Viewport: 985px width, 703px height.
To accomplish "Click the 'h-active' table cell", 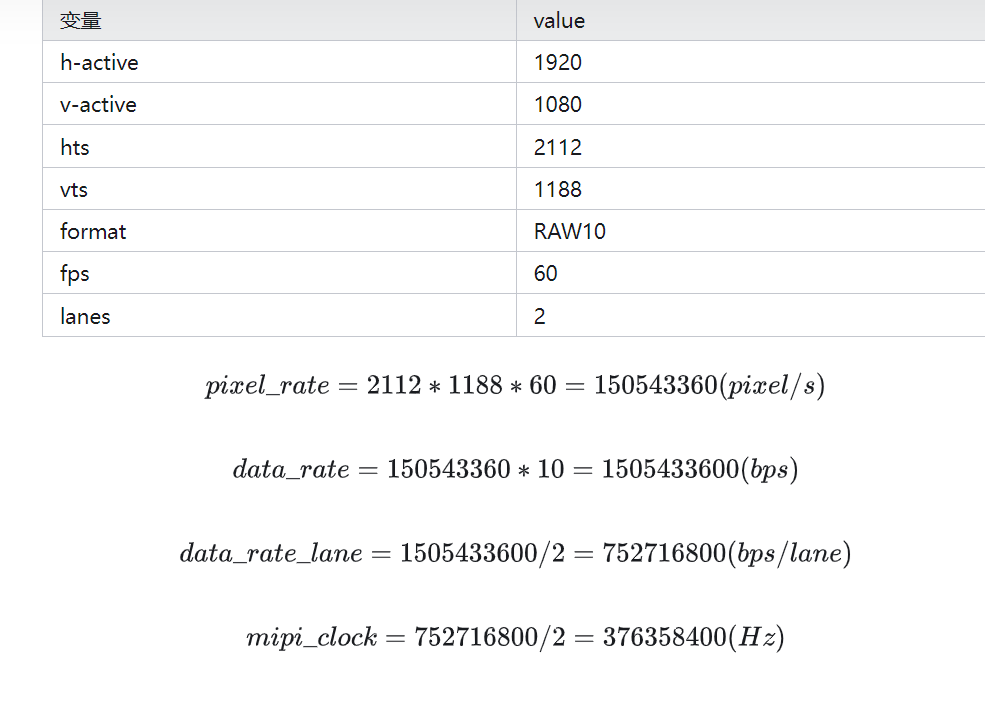I will tap(280, 62).
